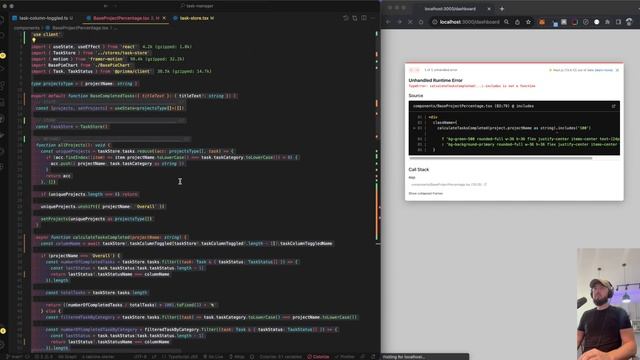Click the Prettier status bar item

(345, 357)
